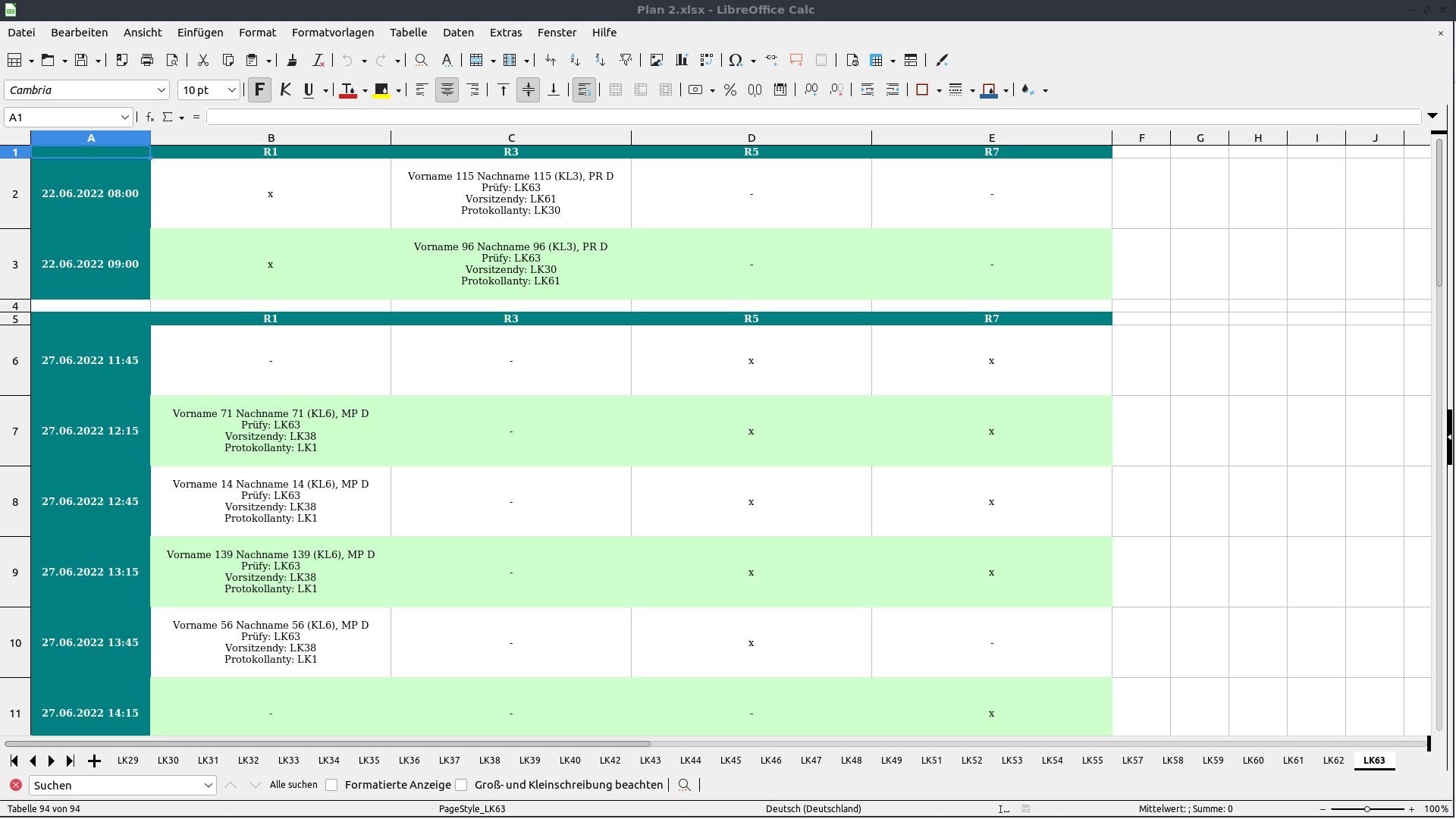Close the Find toolbar
This screenshot has height=819, width=1456.
(16, 785)
